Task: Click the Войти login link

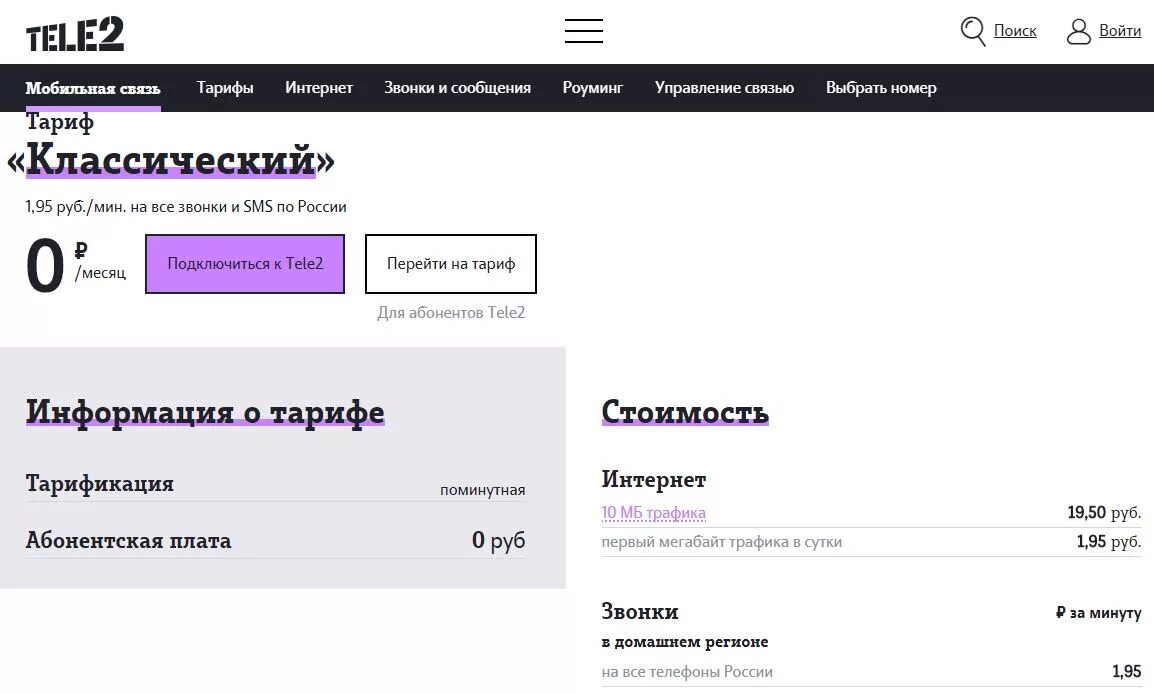Action: click(1120, 31)
